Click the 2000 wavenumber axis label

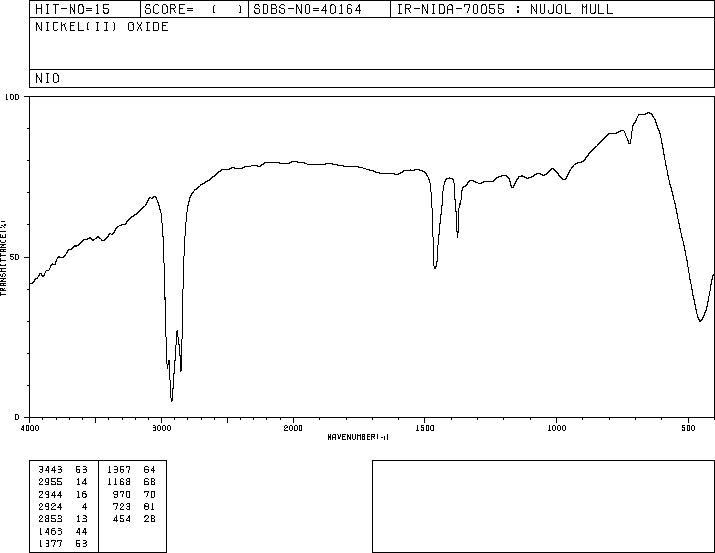(293, 428)
